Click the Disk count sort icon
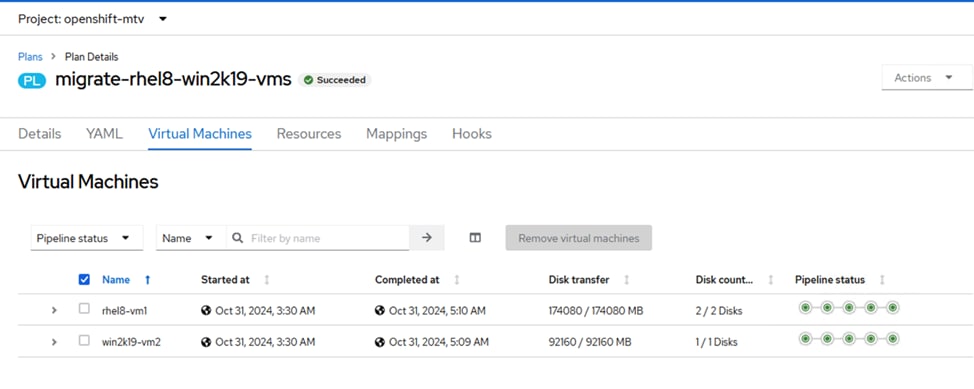 [x=771, y=280]
